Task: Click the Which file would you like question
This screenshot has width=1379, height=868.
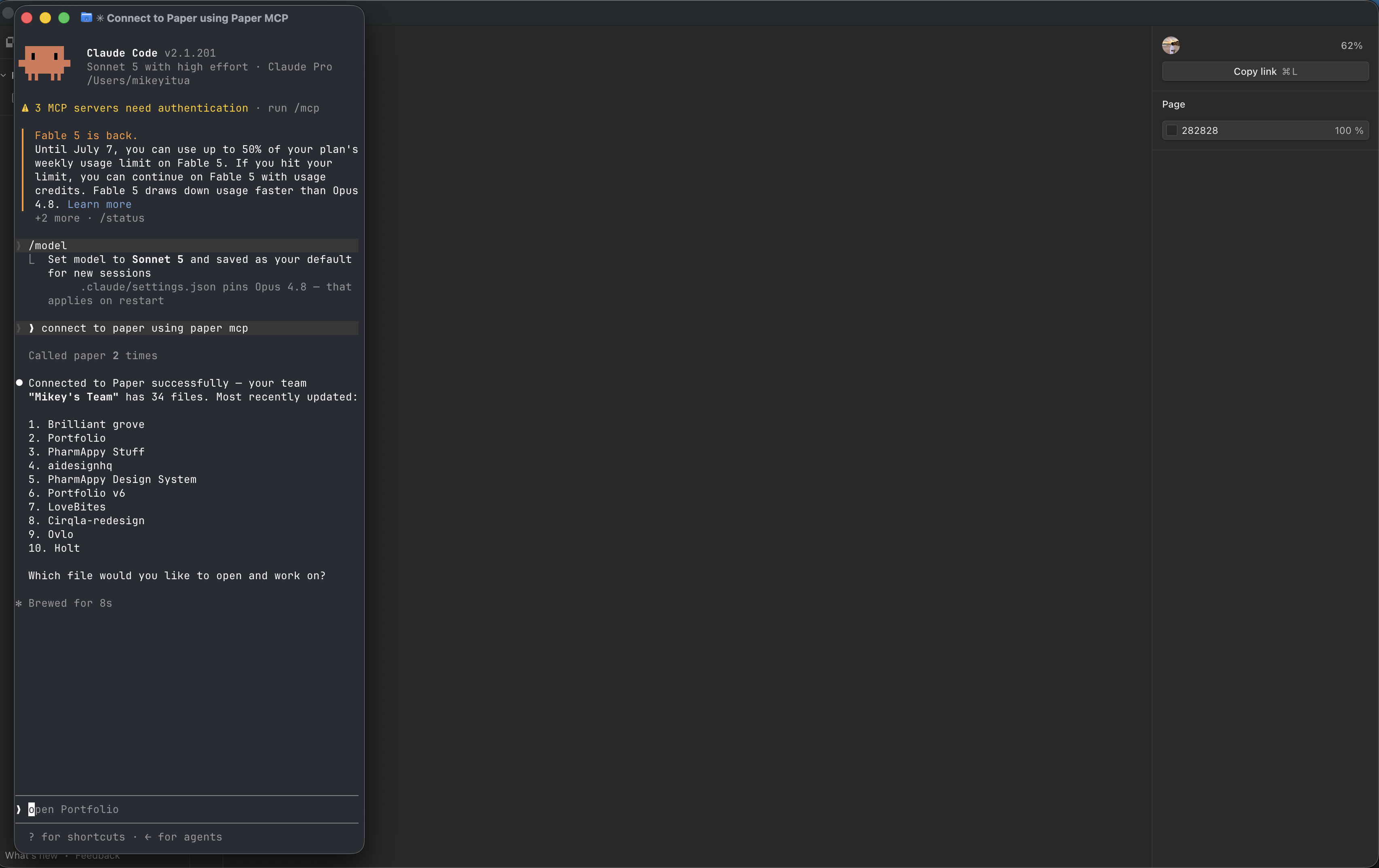Action: pos(177,576)
